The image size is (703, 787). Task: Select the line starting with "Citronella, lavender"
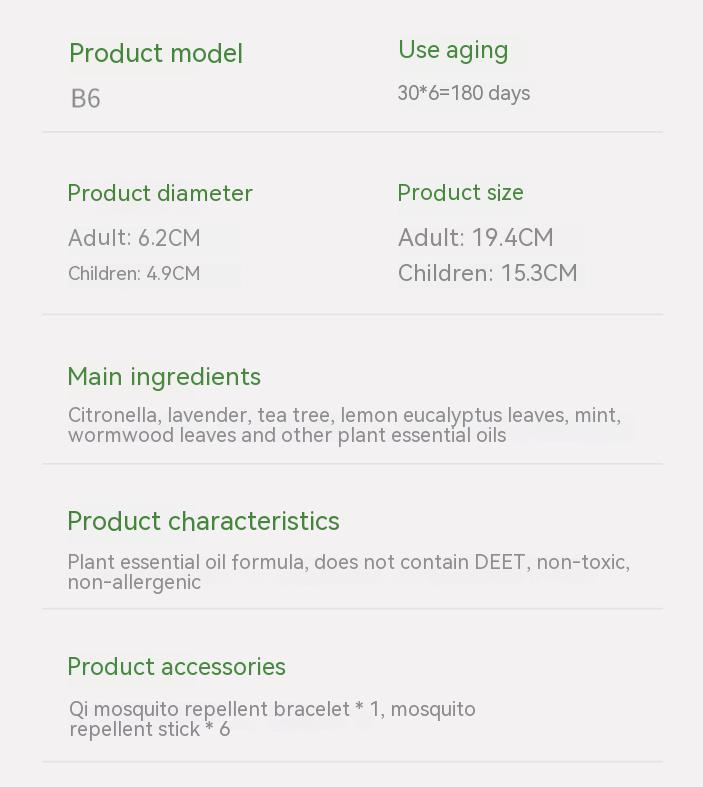[x=344, y=415]
